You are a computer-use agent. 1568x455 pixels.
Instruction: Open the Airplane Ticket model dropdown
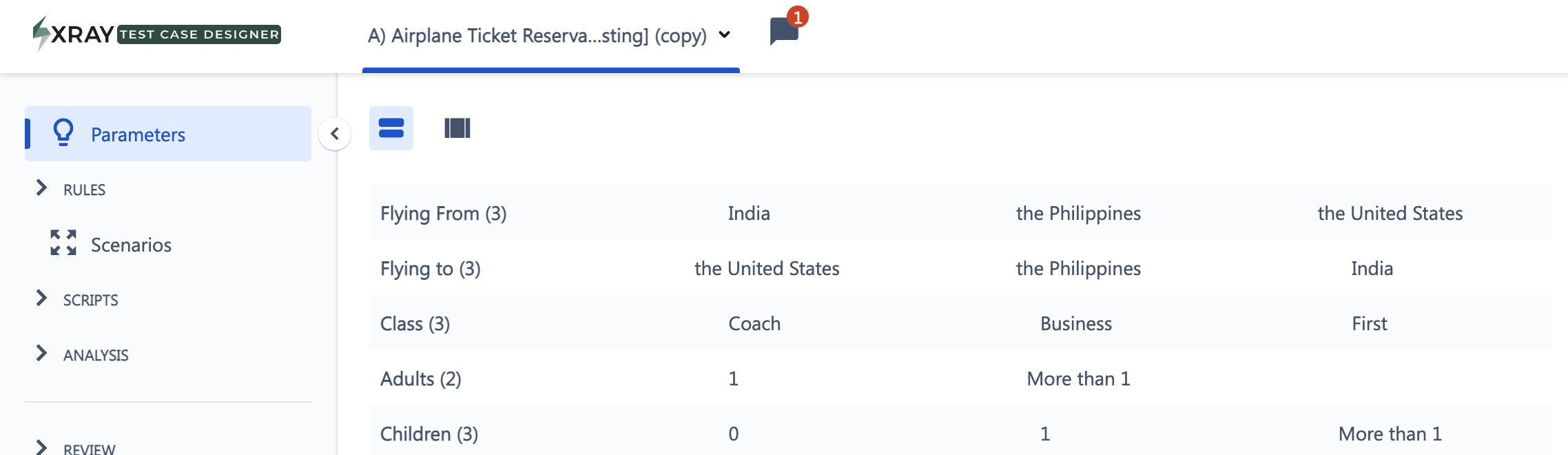pos(550,35)
